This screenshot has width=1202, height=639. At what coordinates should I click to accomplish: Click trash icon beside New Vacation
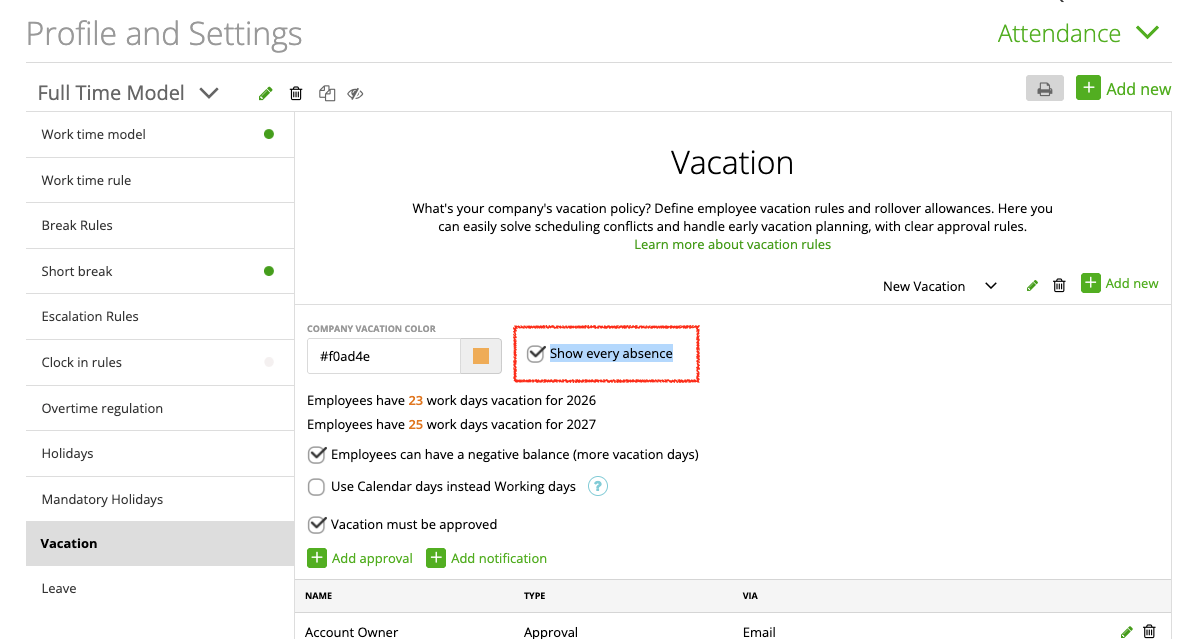tap(1059, 286)
